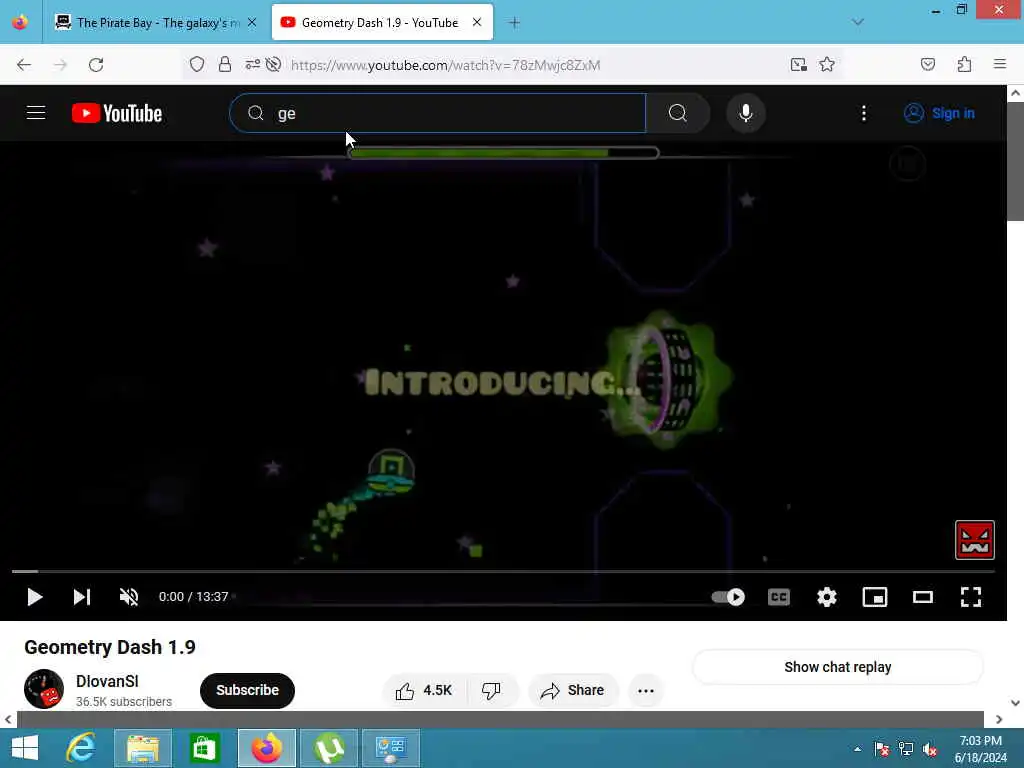This screenshot has width=1024, height=768.
Task: Click the network tray icon
Action: pos(906,749)
